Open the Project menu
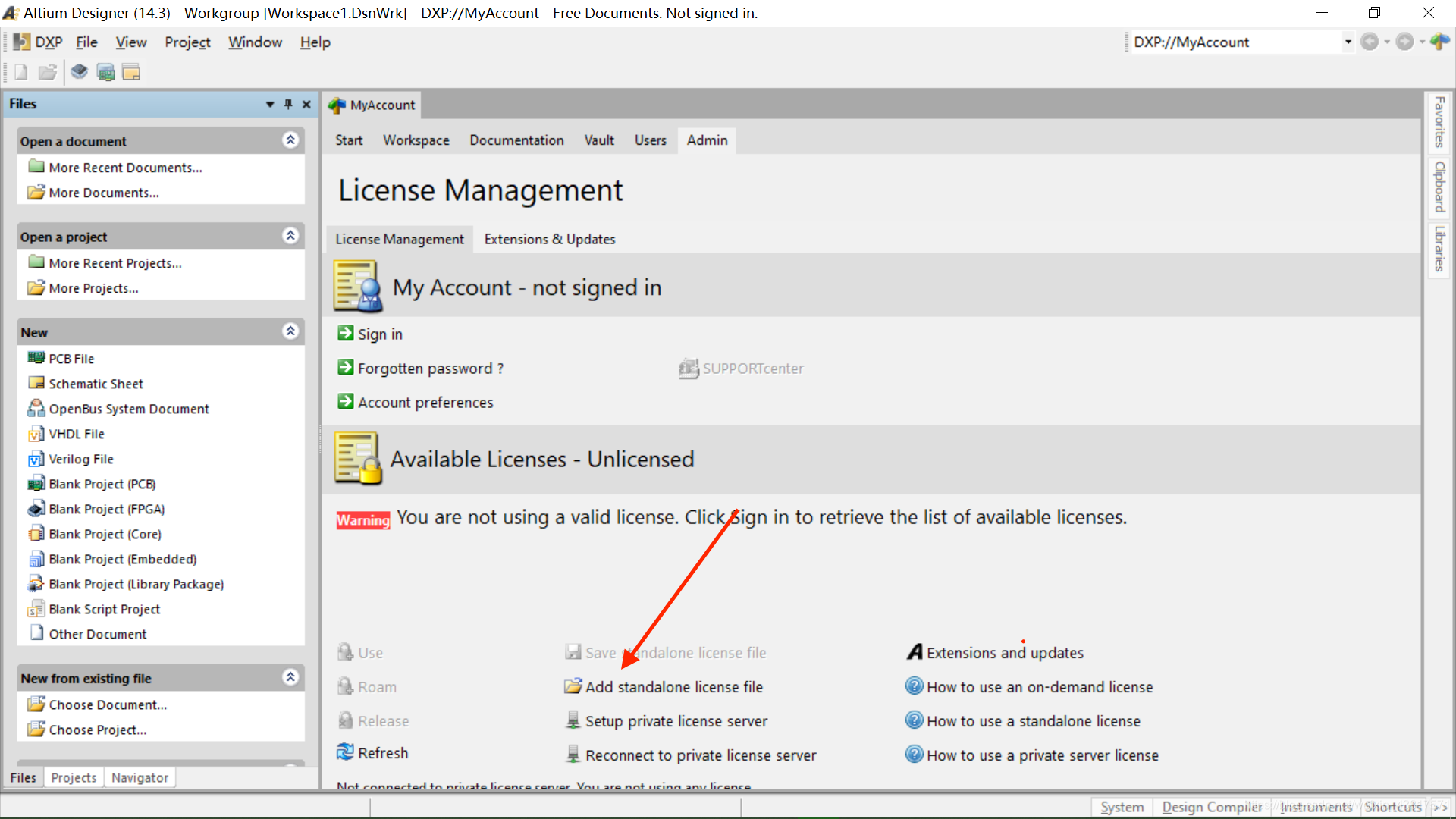The height and width of the screenshot is (819, 1456). (187, 42)
